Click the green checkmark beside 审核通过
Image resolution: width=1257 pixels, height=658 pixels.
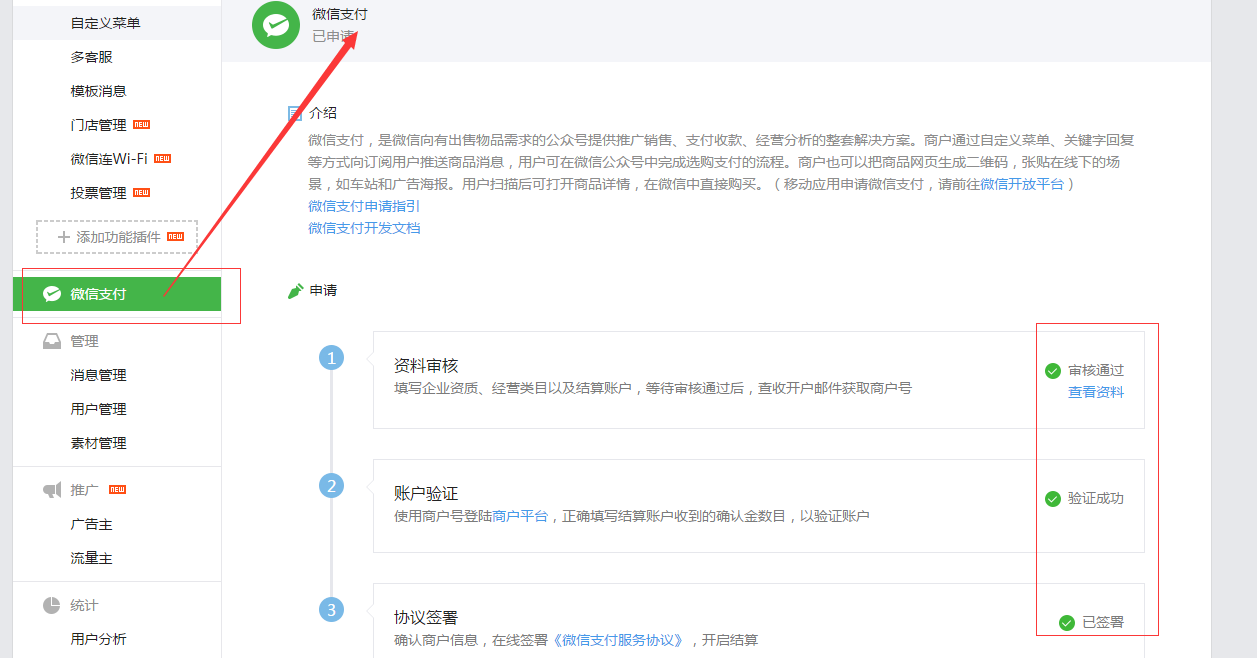[1052, 371]
